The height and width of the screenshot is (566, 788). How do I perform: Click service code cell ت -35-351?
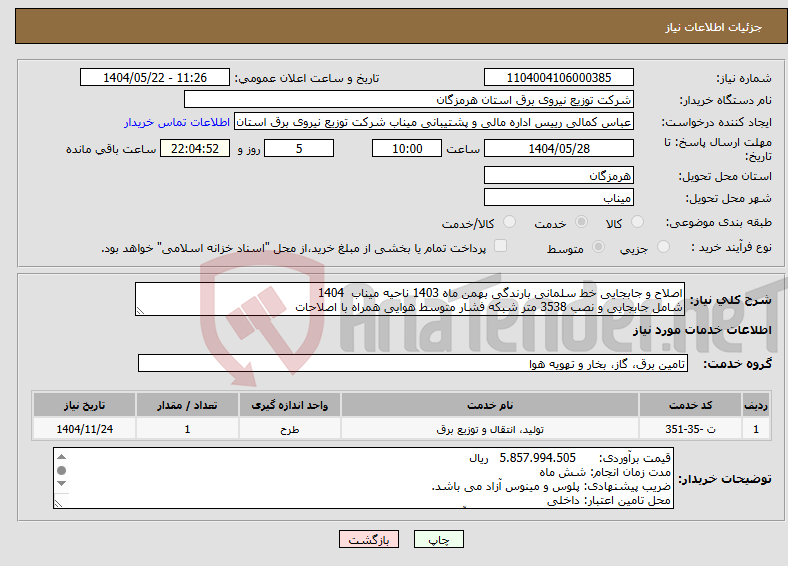coord(691,429)
